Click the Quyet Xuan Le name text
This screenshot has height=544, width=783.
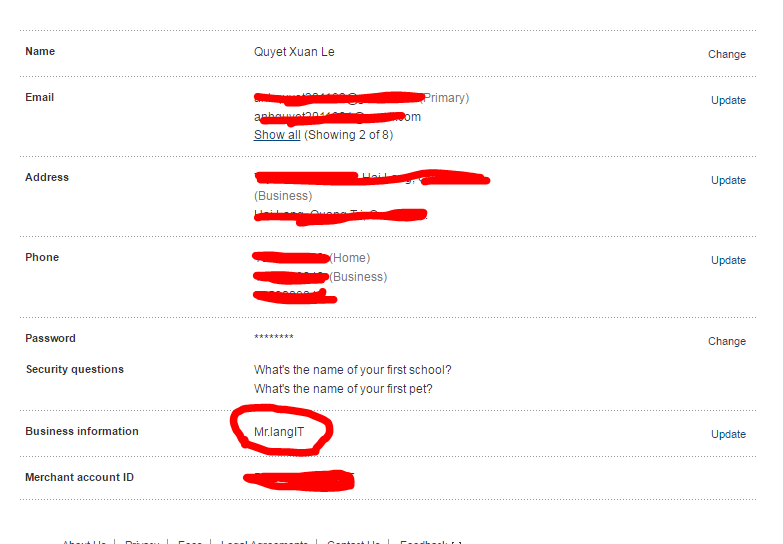click(294, 52)
